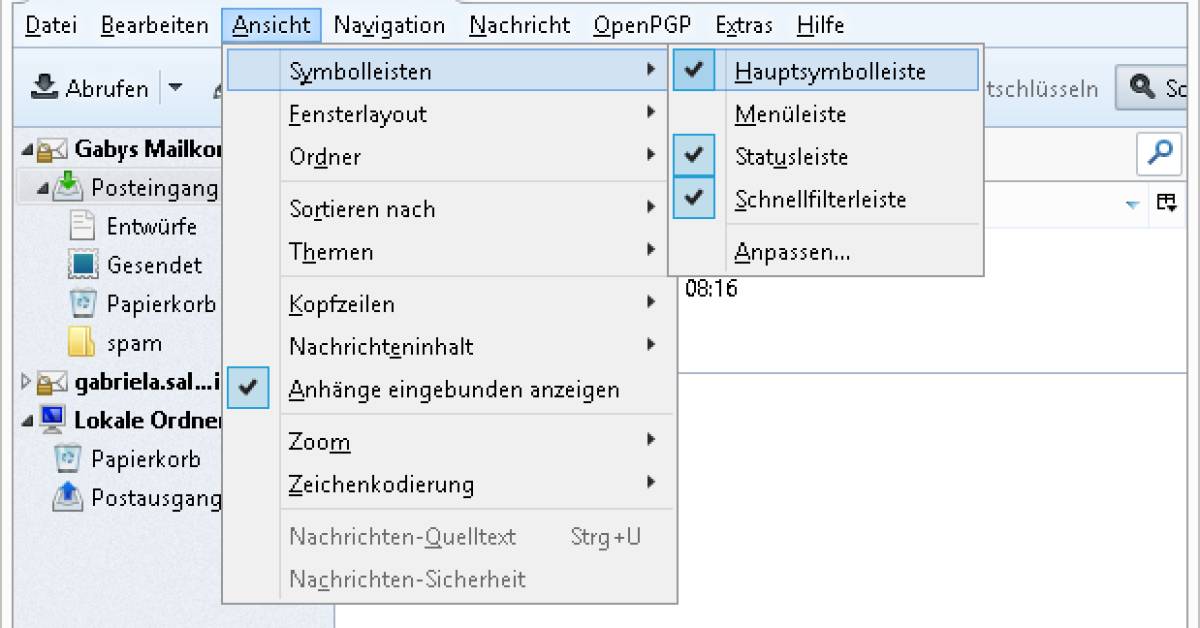1200x628 pixels.
Task: Click the Entwürfe drafts page icon
Action: [82, 226]
